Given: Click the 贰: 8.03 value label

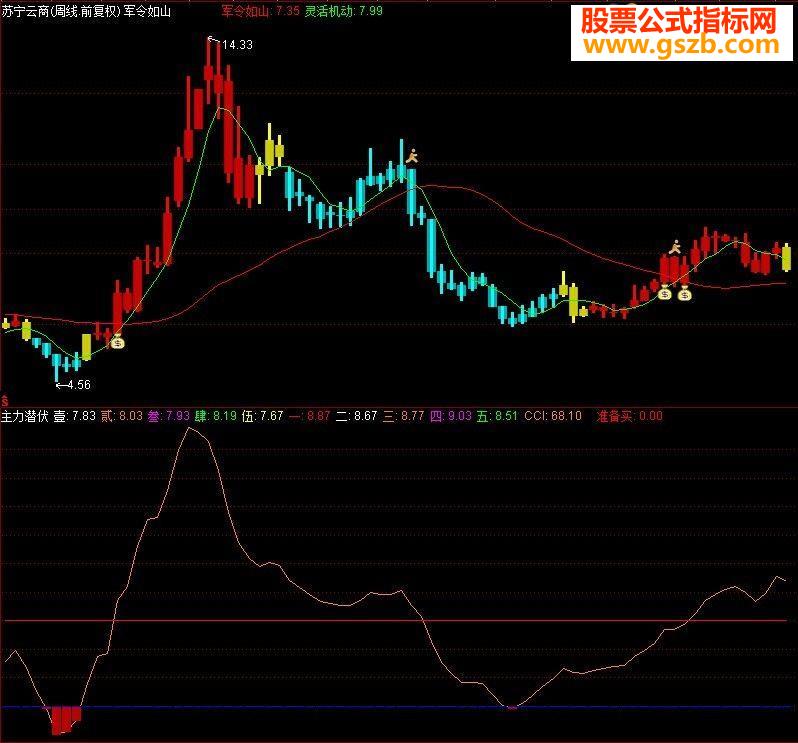Looking at the screenshot, I should tap(122, 416).
